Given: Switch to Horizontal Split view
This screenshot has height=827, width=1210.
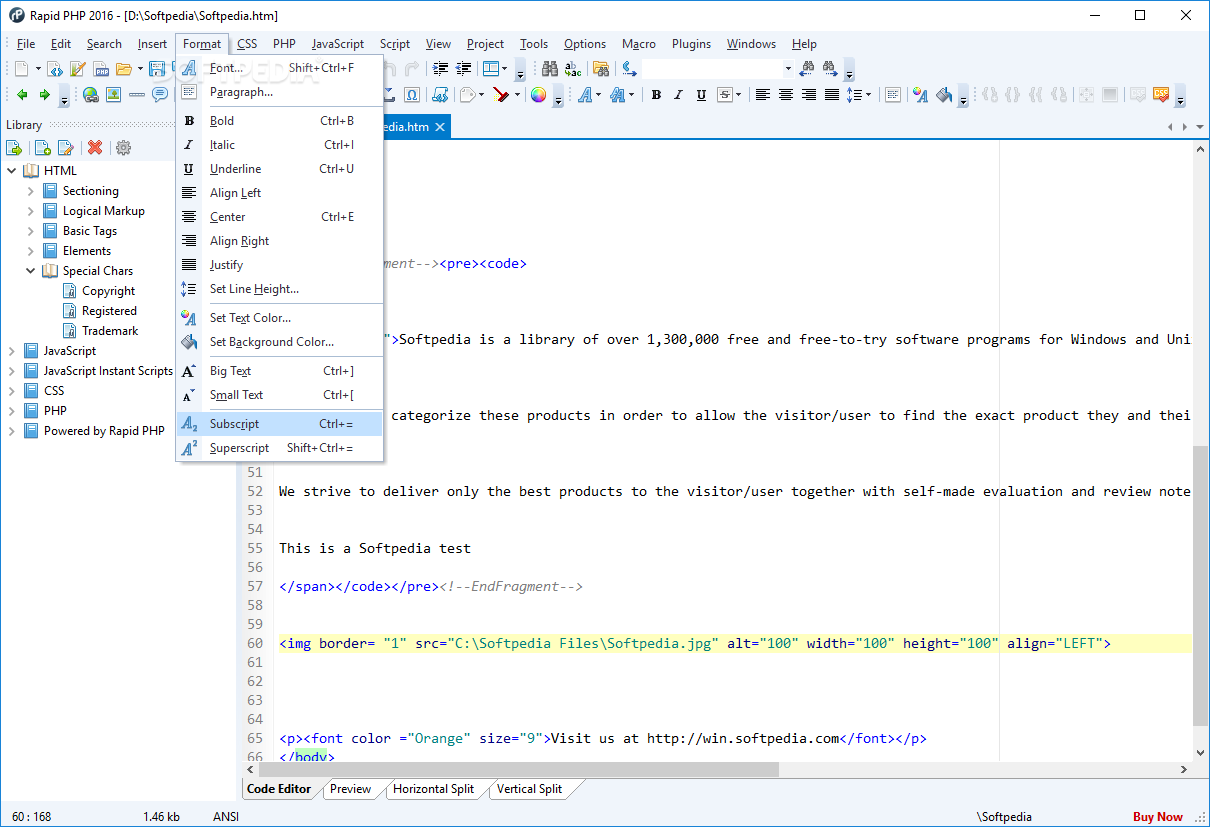Looking at the screenshot, I should (x=433, y=789).
